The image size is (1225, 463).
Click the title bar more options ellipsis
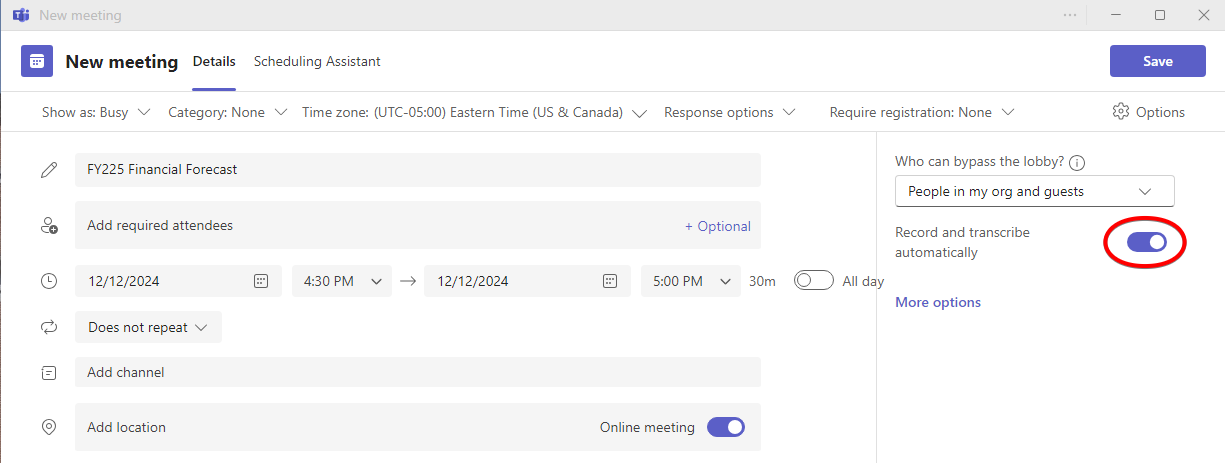point(1071,15)
